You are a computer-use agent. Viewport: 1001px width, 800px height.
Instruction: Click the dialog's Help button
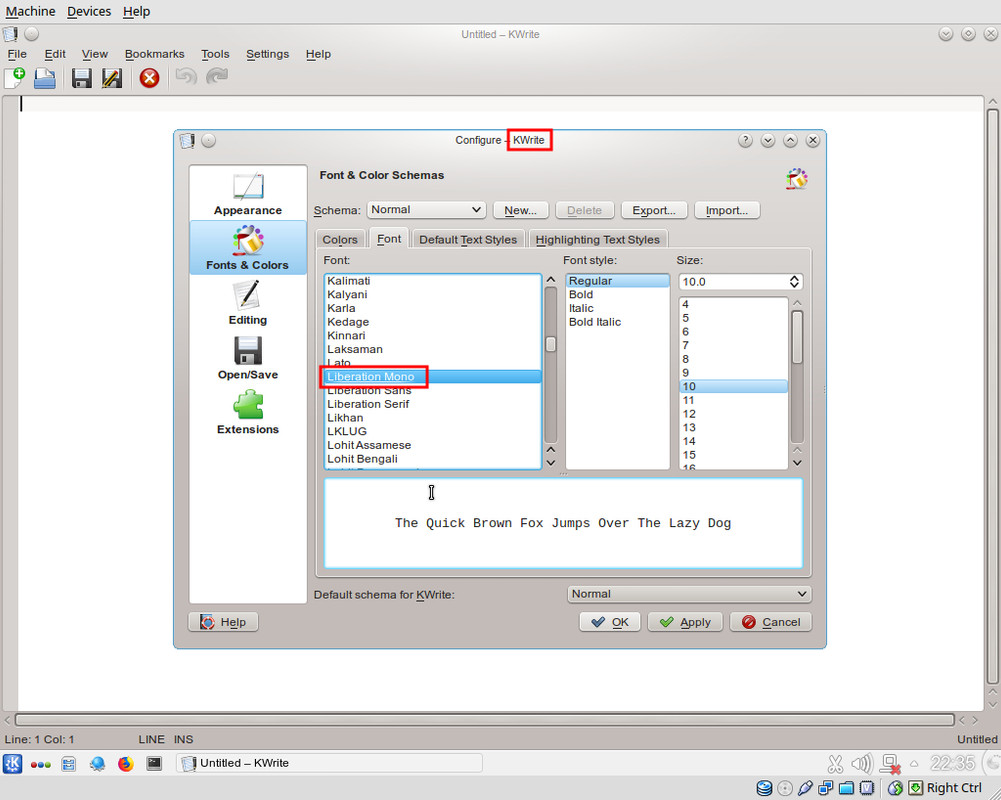coord(223,622)
